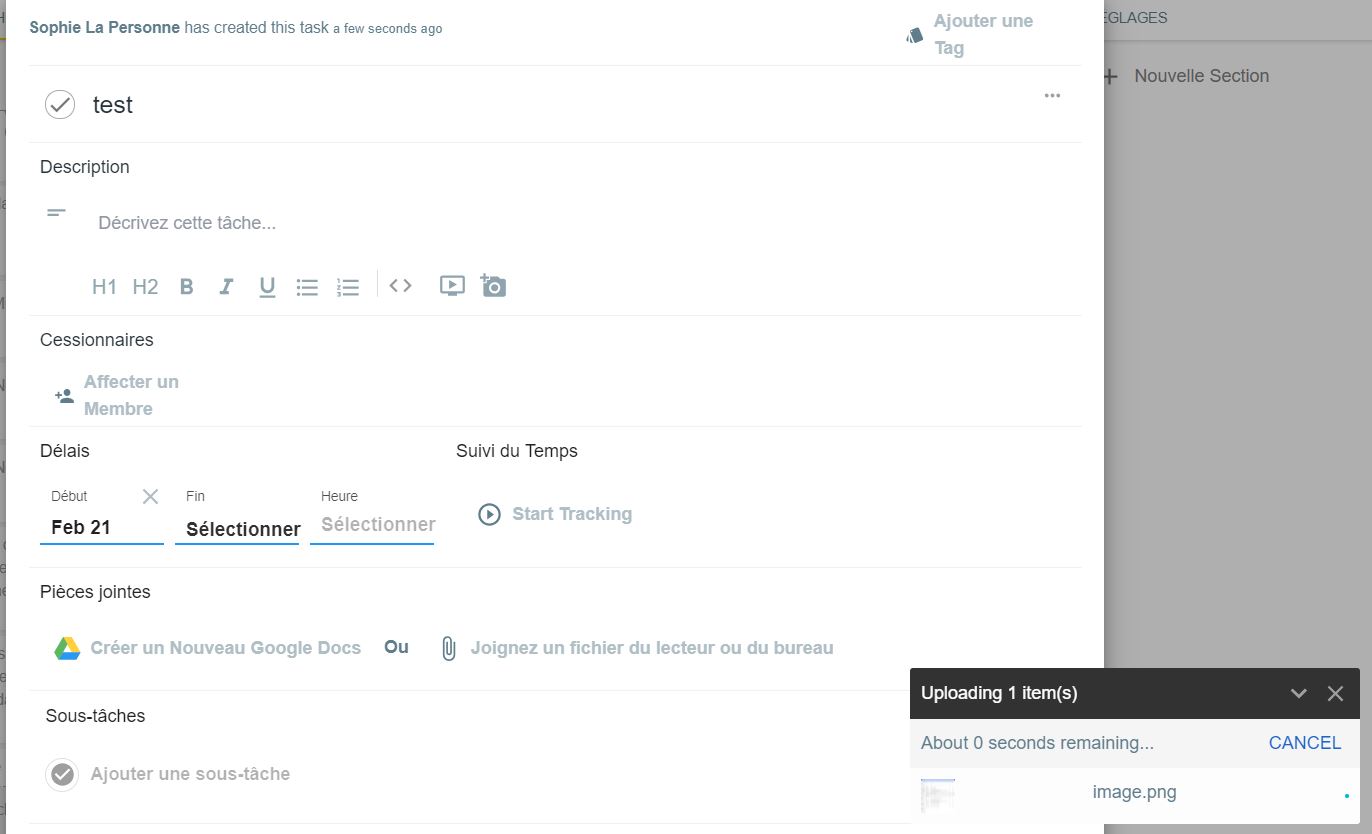The width and height of the screenshot is (1372, 834).
Task: Mark the test task as complete
Action: click(60, 104)
